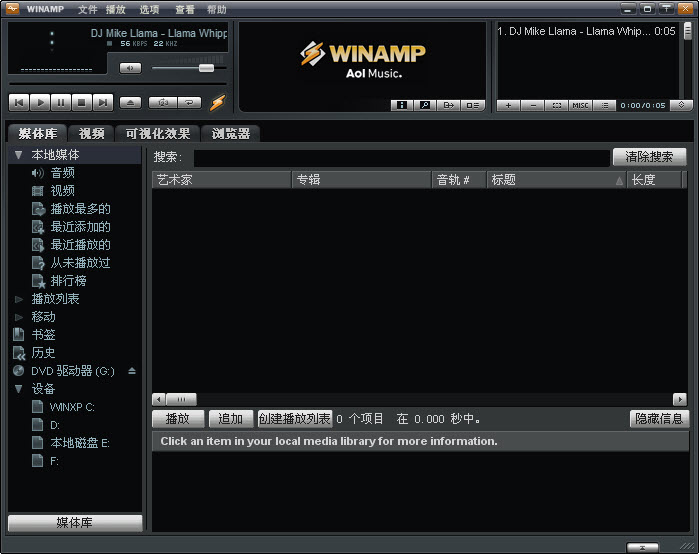Image resolution: width=699 pixels, height=554 pixels.
Task: Select the D: device
Action: [x=54, y=425]
